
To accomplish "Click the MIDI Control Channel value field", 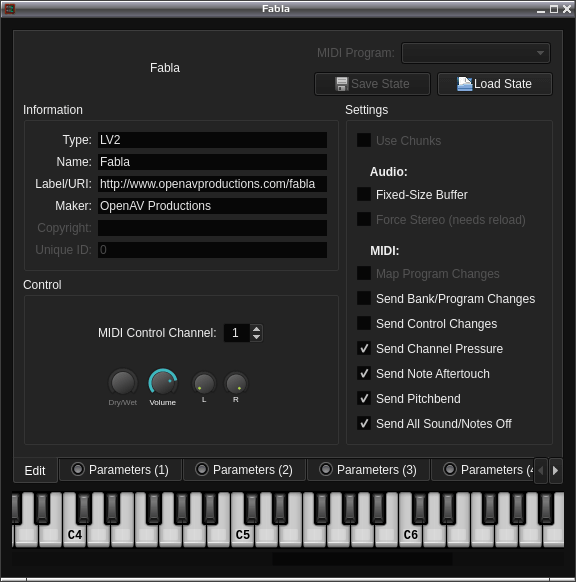I will pyautogui.click(x=237, y=333).
